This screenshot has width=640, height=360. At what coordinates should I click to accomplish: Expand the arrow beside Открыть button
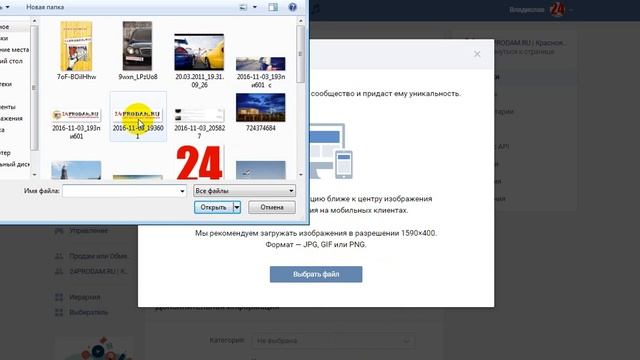pyautogui.click(x=237, y=207)
